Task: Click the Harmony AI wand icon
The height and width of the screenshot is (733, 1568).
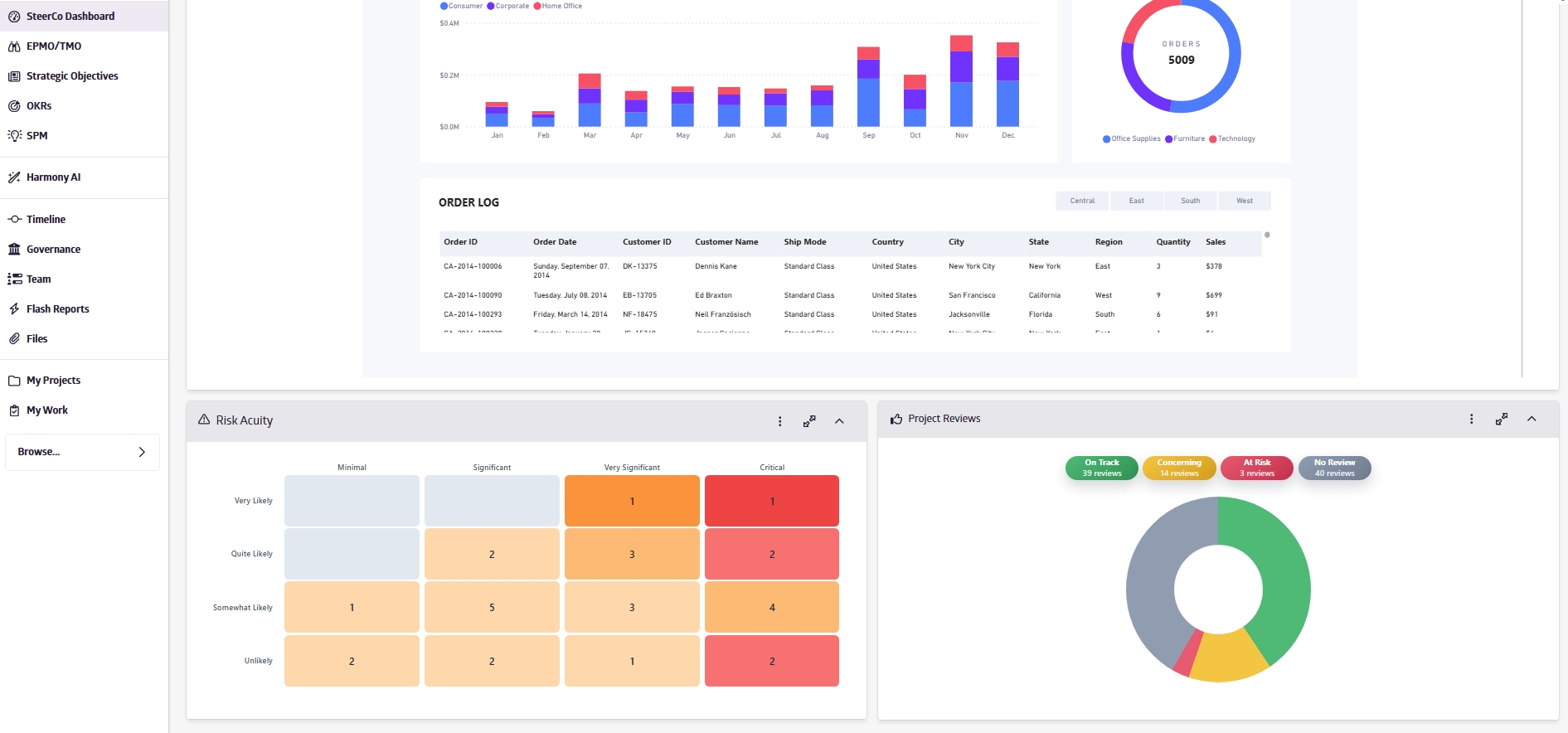Action: pos(14,177)
